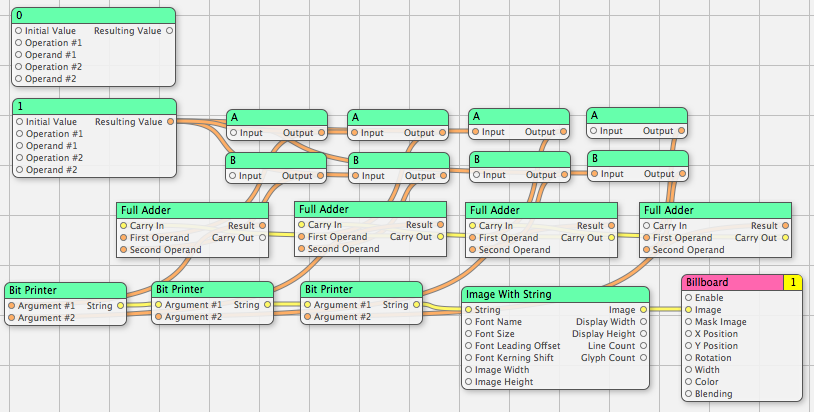This screenshot has width=814, height=412.
Task: Click Image With String's Font Size port
Action: point(468,334)
